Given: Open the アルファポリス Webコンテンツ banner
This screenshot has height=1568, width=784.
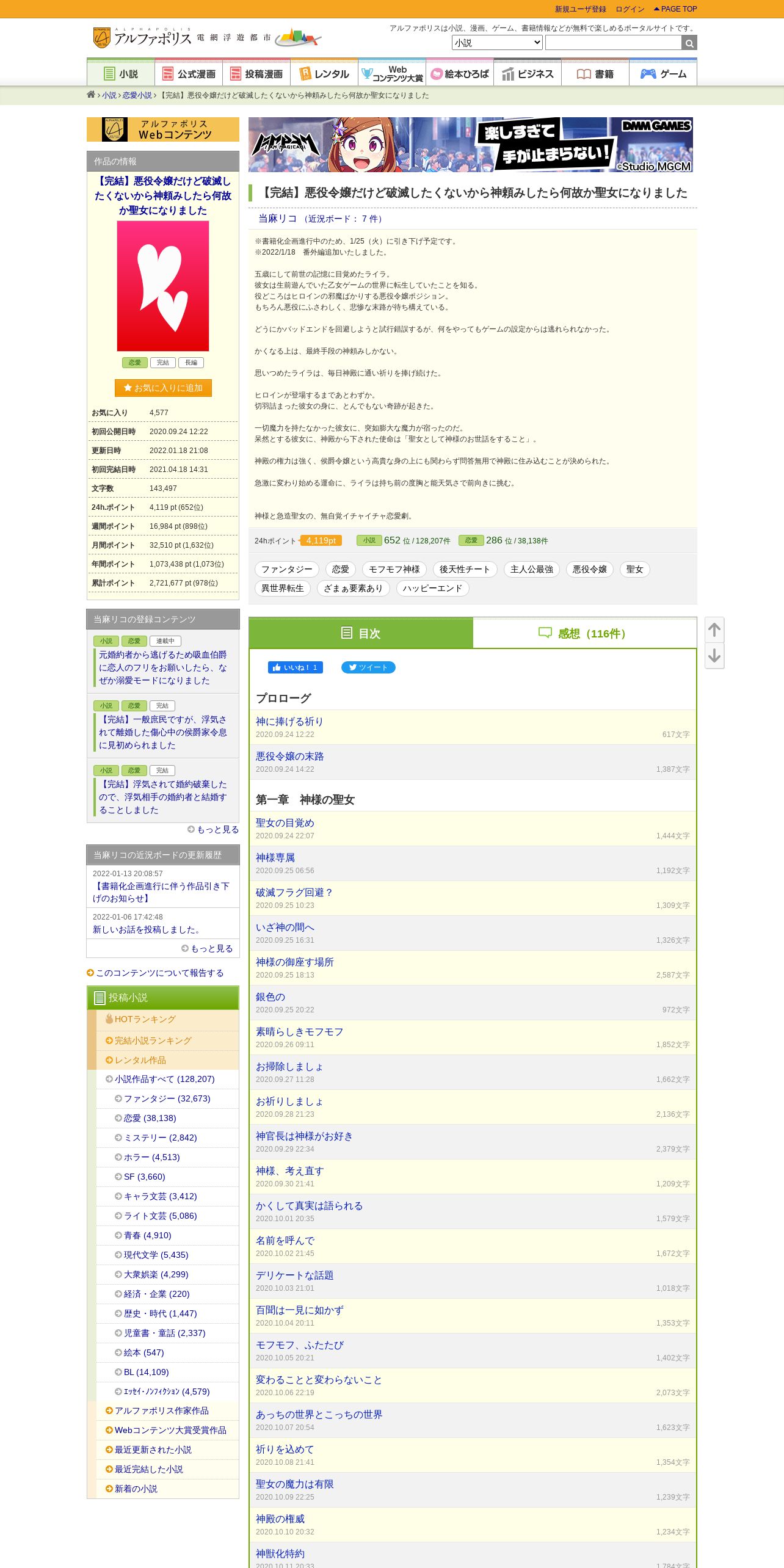Looking at the screenshot, I should [x=163, y=129].
